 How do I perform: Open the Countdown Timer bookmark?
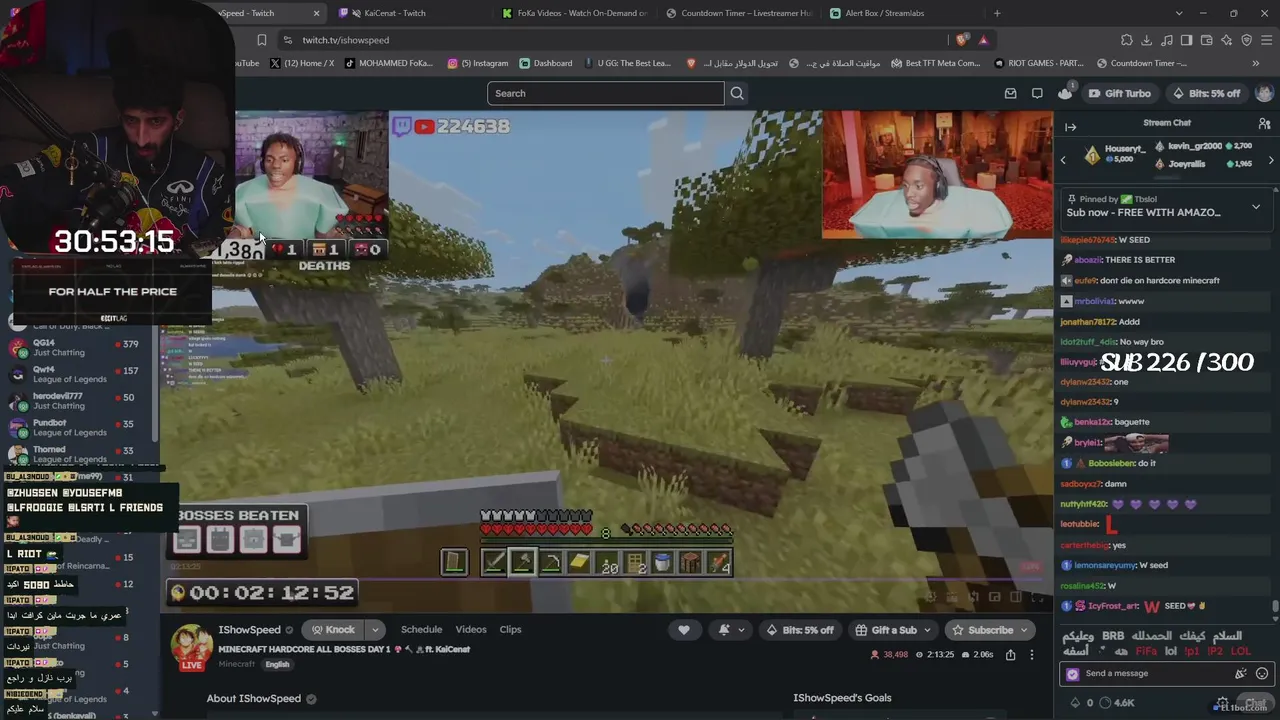pos(1141,63)
